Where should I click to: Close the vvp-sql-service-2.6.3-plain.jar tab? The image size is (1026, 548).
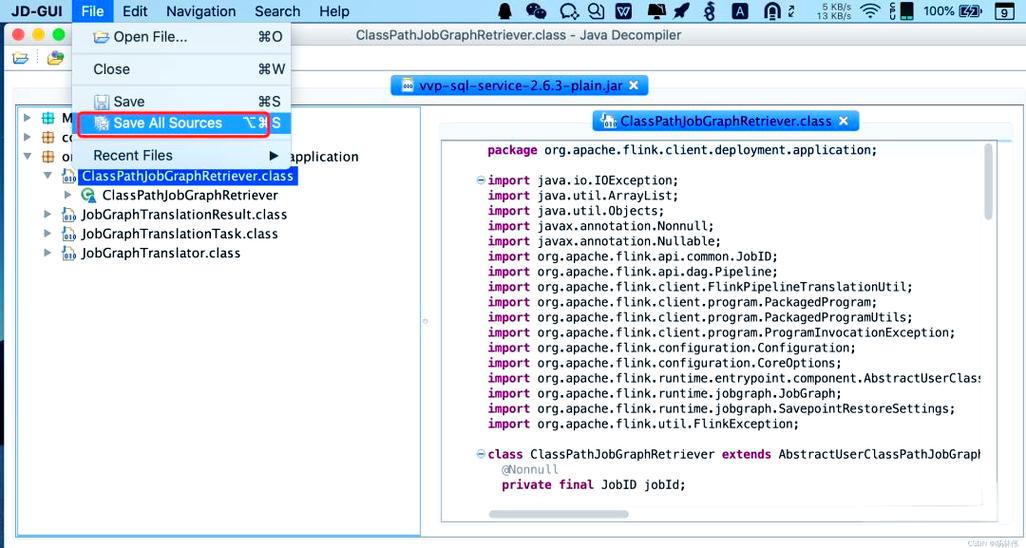[x=633, y=86]
